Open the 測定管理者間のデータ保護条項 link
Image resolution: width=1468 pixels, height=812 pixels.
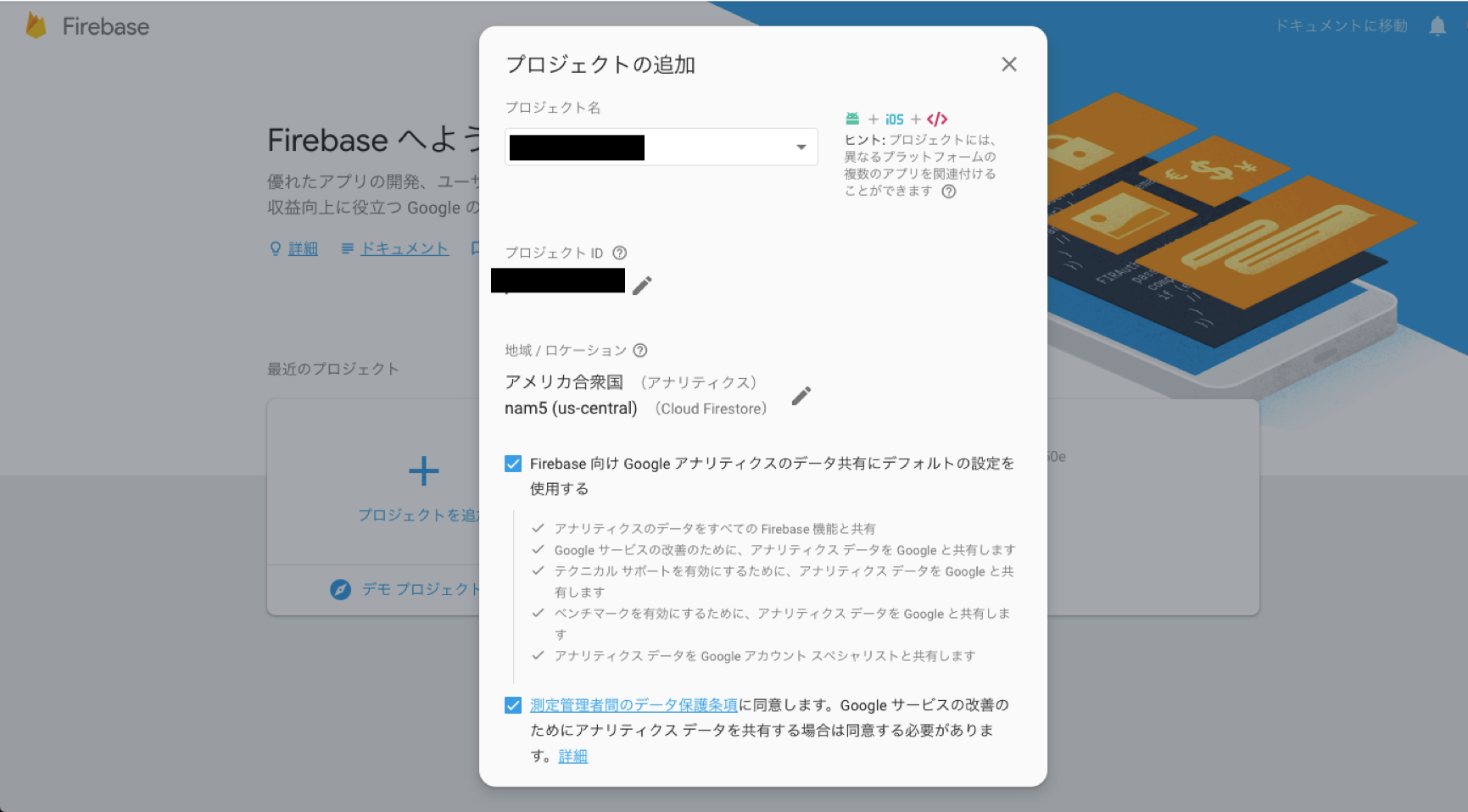(x=633, y=704)
